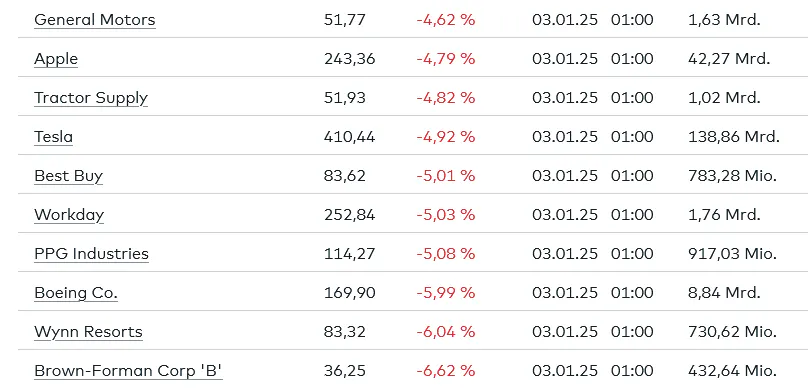Open Brown-Forman Corp 'B' link
Viewport: 808px width, 388px height.
click(128, 371)
